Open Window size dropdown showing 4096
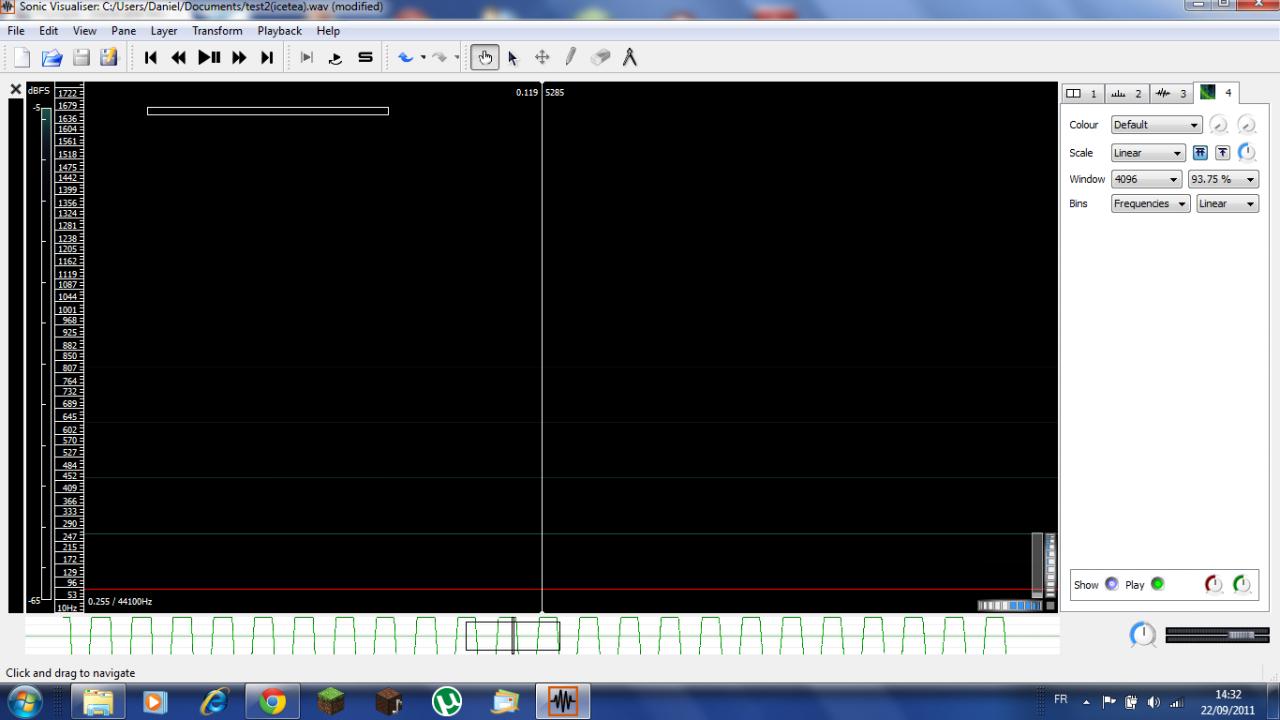 (x=1147, y=179)
